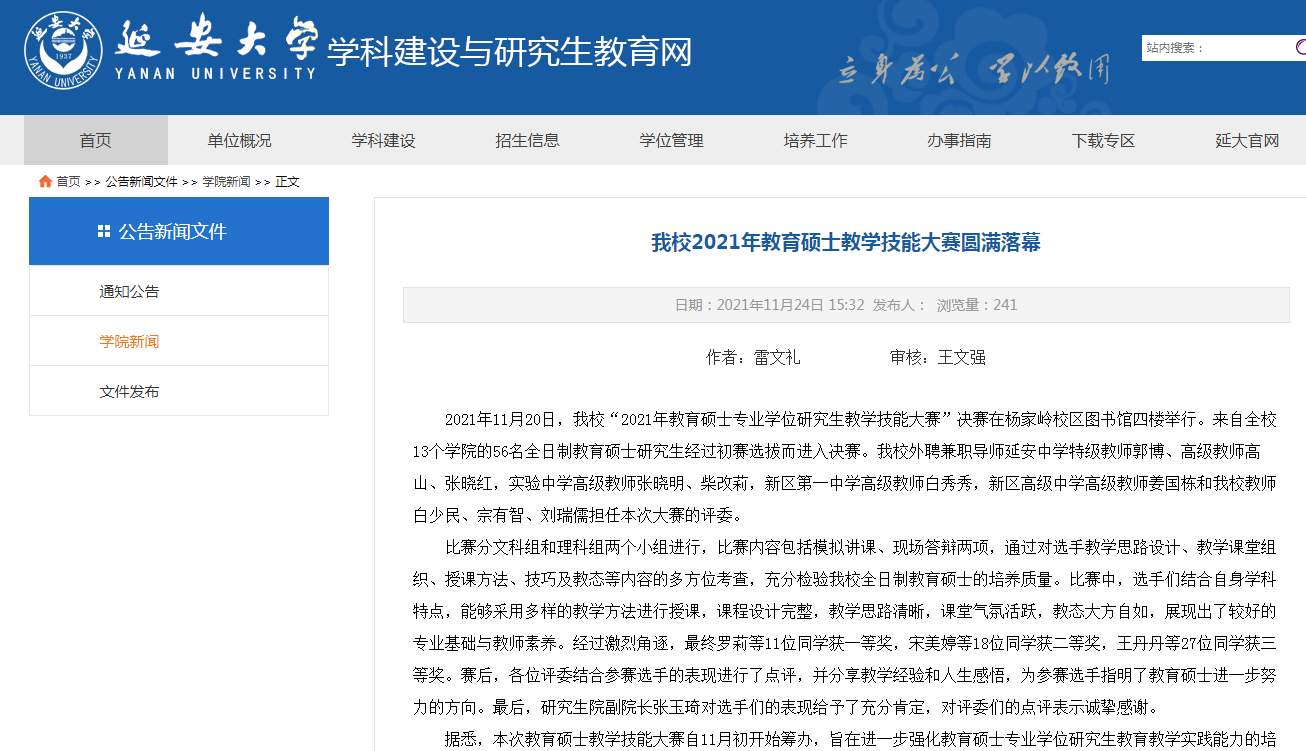Image resolution: width=1306 pixels, height=751 pixels.
Task: Click the 发布人： label in info bar
Action: 900,305
